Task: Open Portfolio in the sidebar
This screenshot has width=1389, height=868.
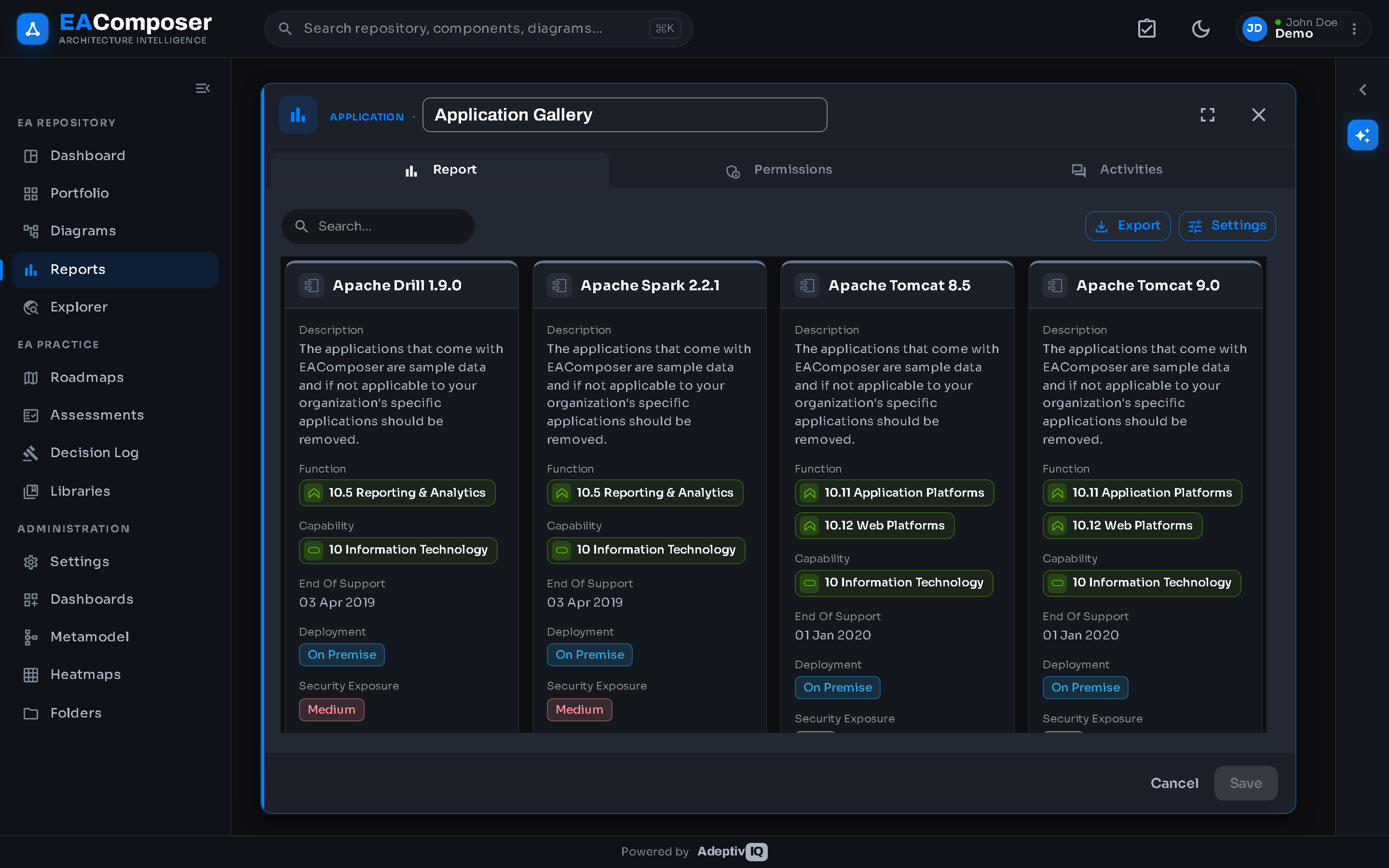Action: point(115,193)
